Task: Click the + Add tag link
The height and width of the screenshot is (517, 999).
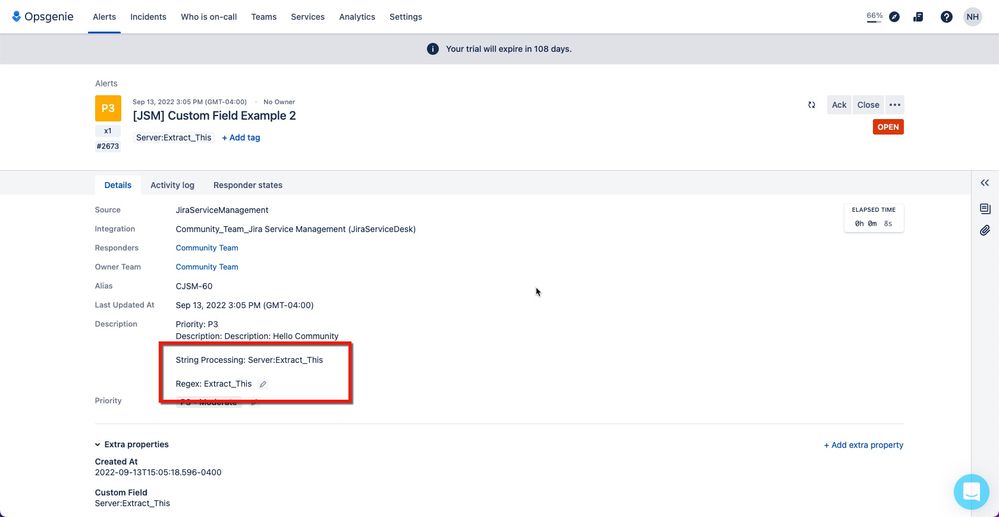Action: coord(241,137)
